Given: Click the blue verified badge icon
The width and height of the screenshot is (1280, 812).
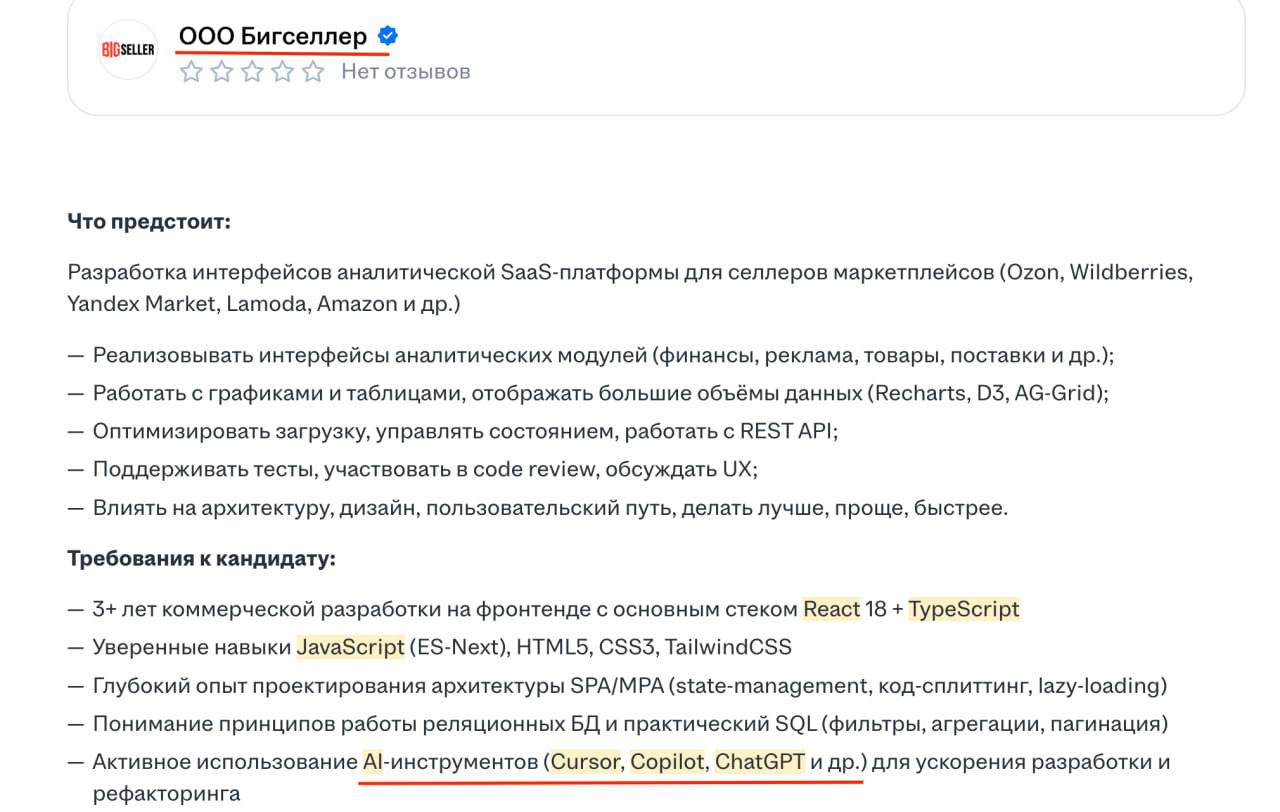Looking at the screenshot, I should [x=389, y=36].
